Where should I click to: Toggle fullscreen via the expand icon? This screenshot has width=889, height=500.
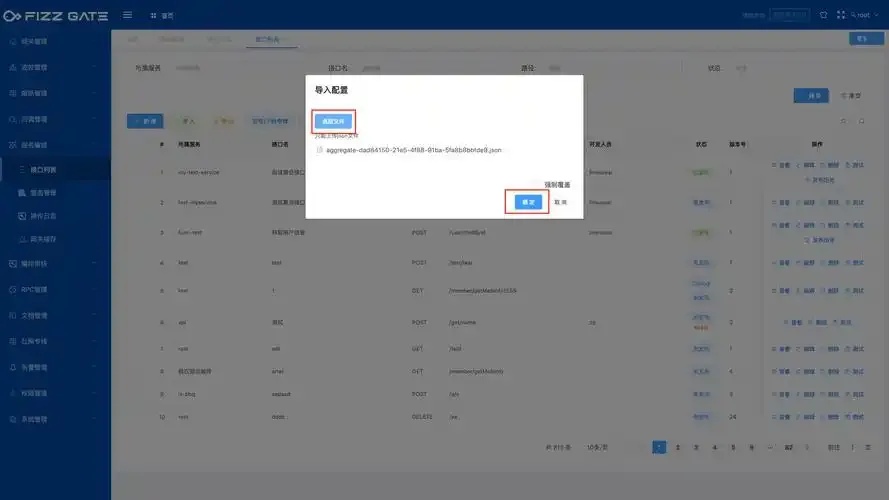click(x=841, y=15)
